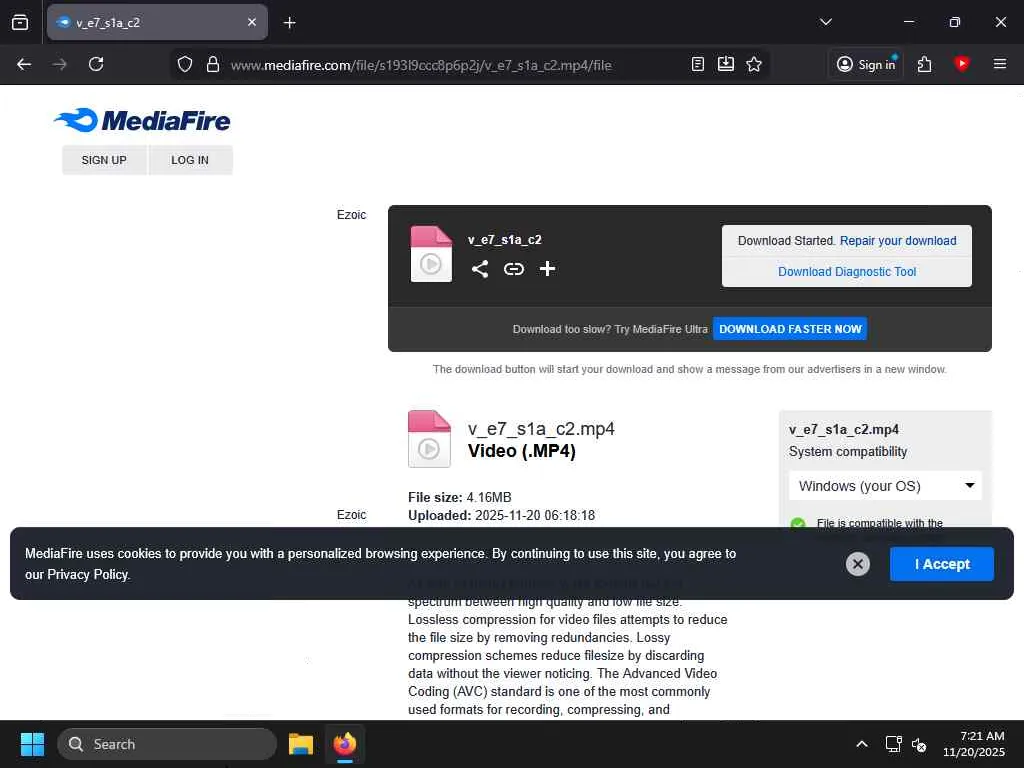1024x768 pixels.
Task: Open the list all tabs chevron
Action: click(x=825, y=22)
